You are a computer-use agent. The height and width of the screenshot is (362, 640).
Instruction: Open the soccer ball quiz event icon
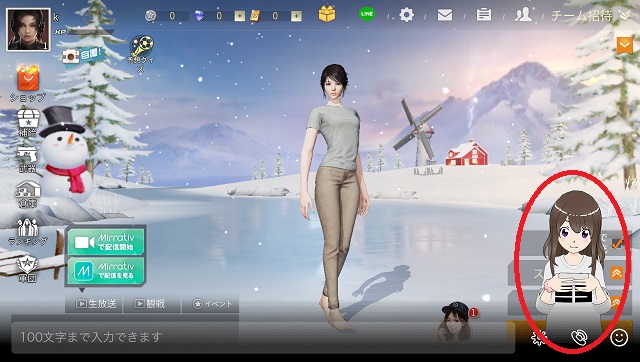tap(141, 47)
